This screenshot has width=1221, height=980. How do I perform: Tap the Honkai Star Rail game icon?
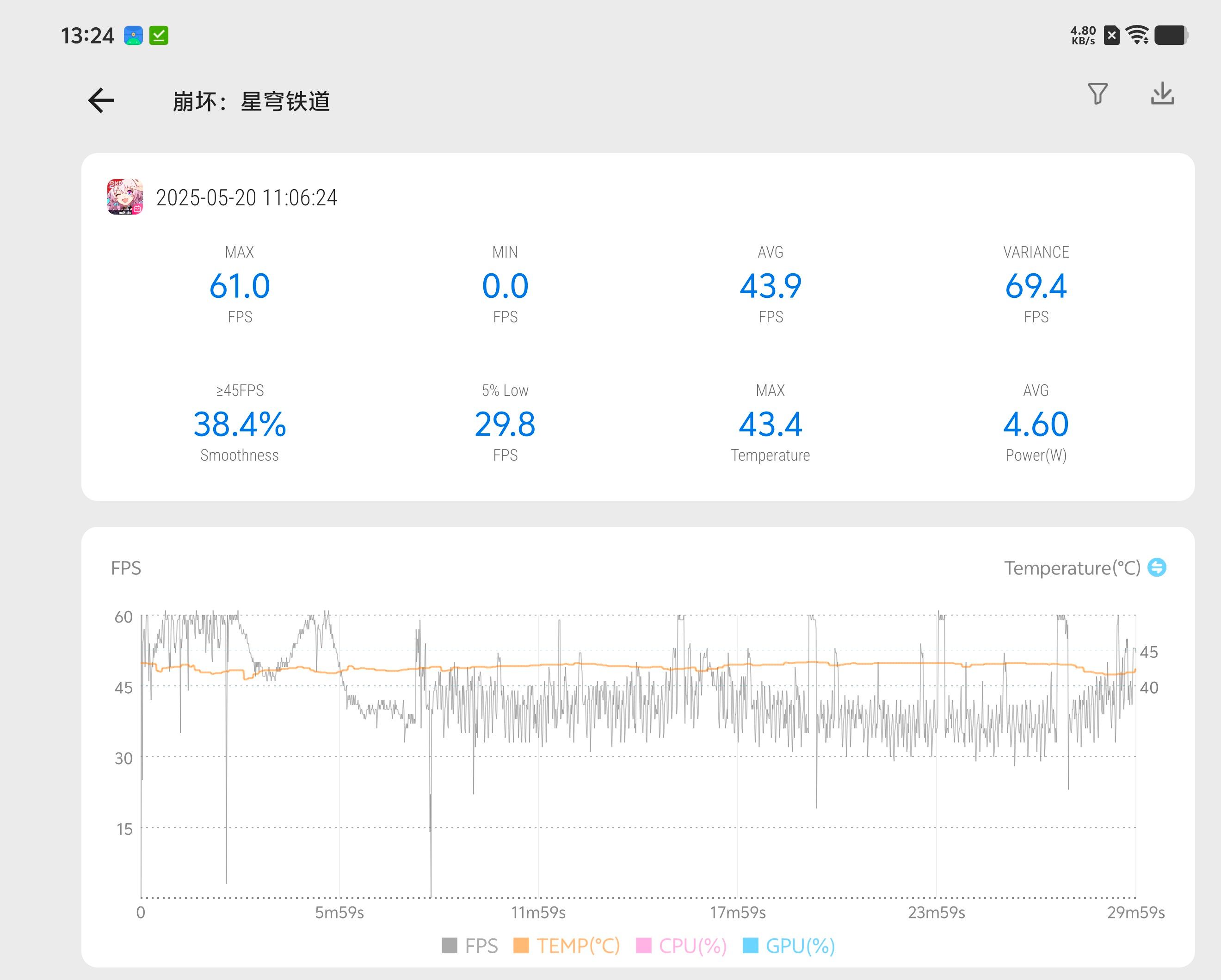(x=125, y=197)
